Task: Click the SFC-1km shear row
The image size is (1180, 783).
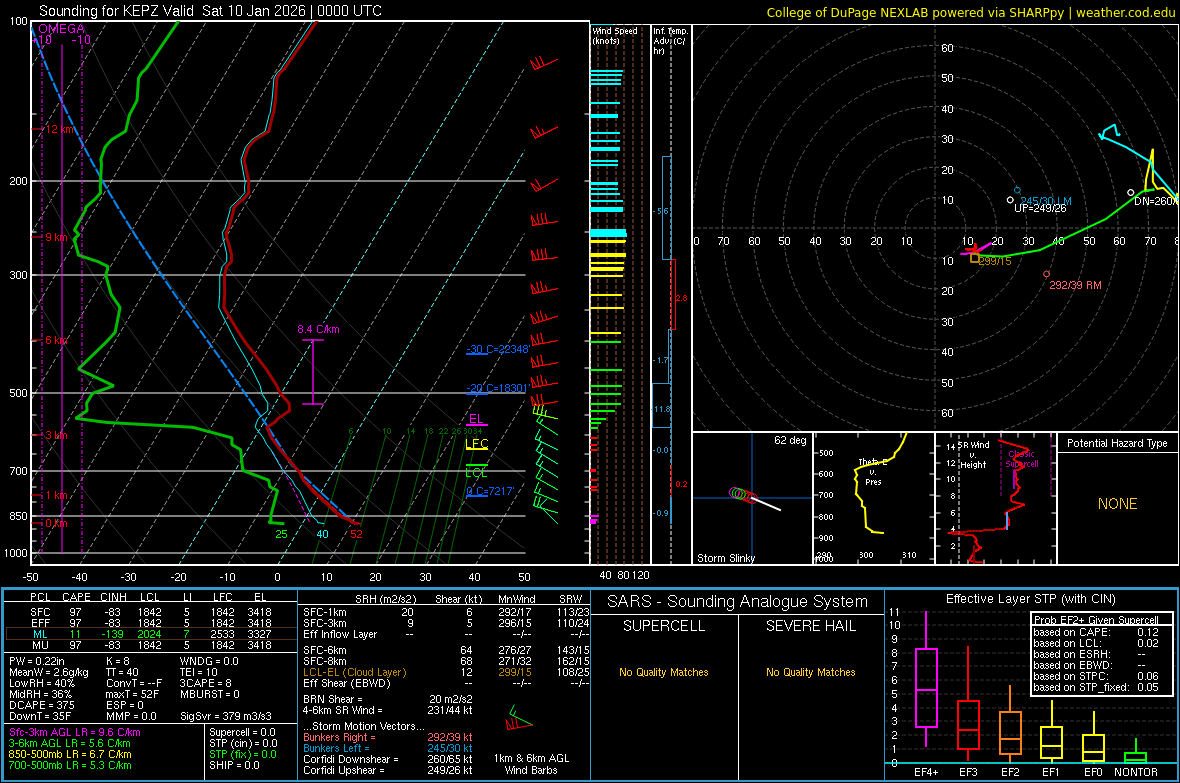Action: click(446, 612)
